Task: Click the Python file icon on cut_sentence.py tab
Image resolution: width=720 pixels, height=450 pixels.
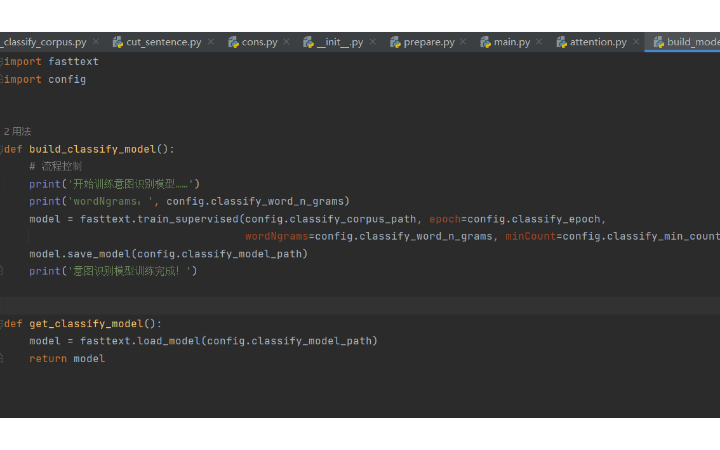Action: (x=118, y=42)
